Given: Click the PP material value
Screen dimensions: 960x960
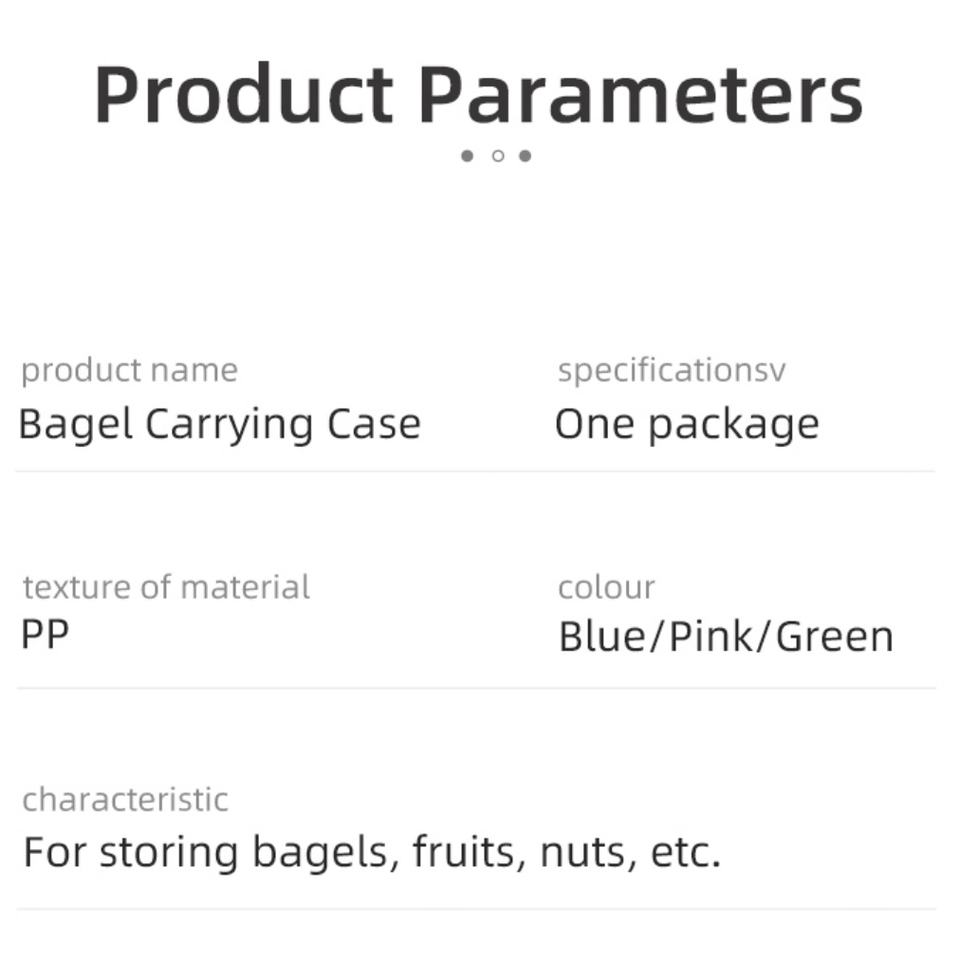Looking at the screenshot, I should (45, 634).
